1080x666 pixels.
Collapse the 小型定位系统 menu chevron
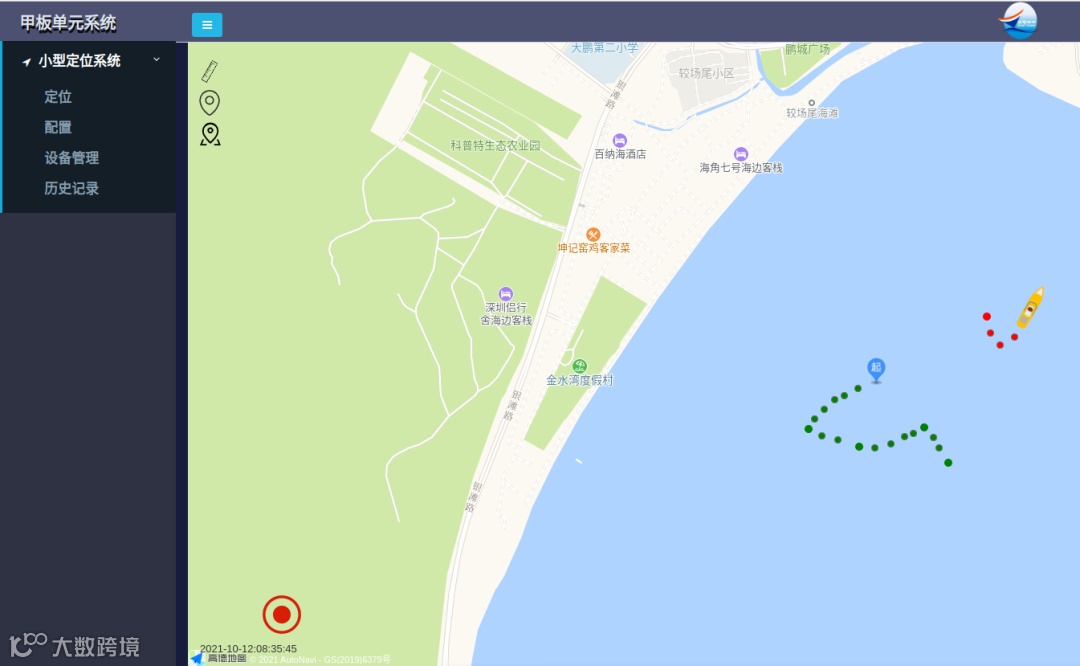(156, 60)
